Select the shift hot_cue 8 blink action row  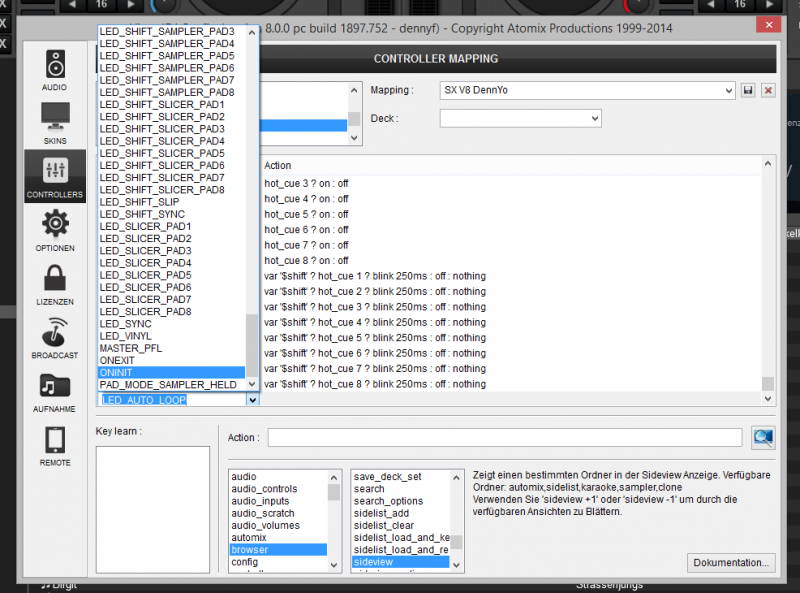click(x=510, y=384)
